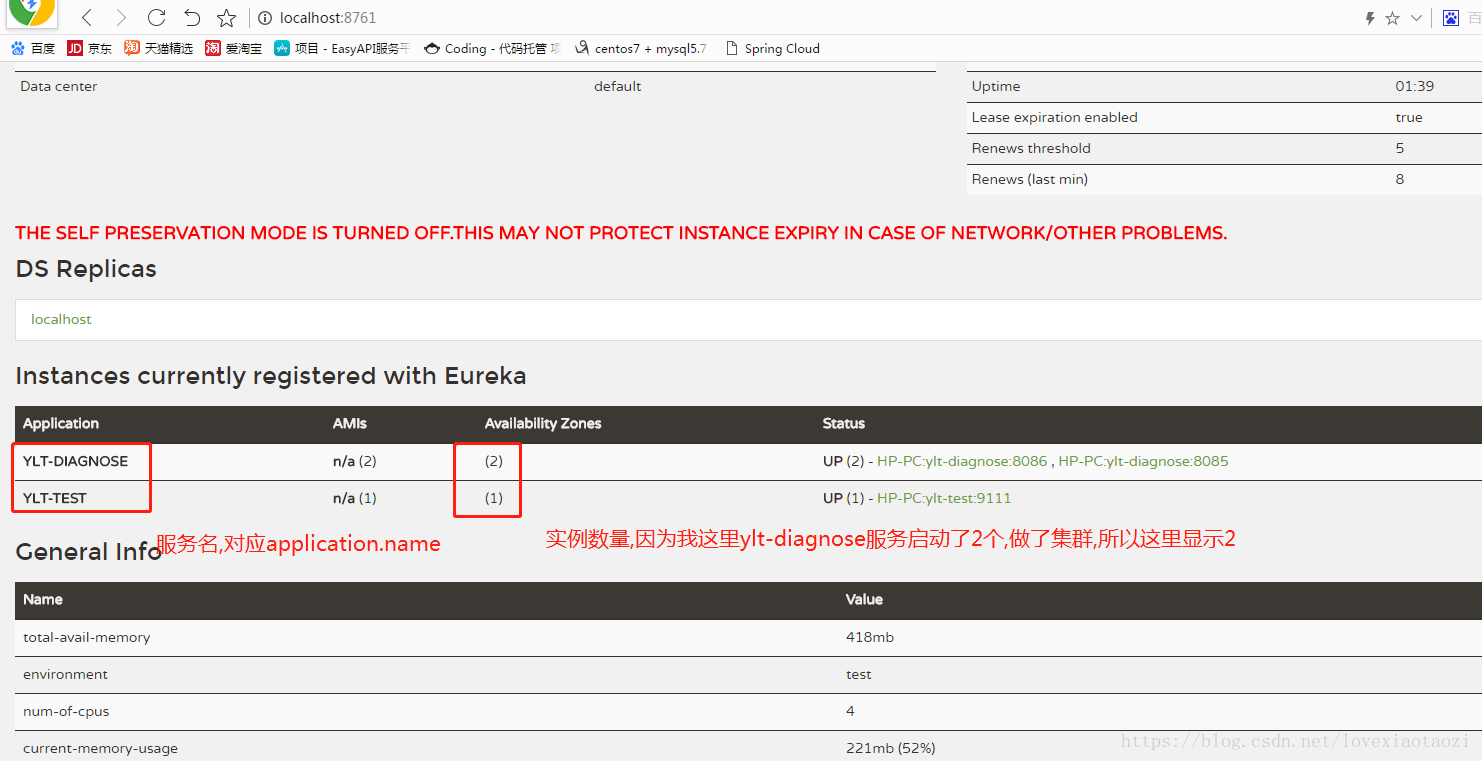Click the Application column header
The height and width of the screenshot is (761, 1482).
pyautogui.click(x=61, y=423)
